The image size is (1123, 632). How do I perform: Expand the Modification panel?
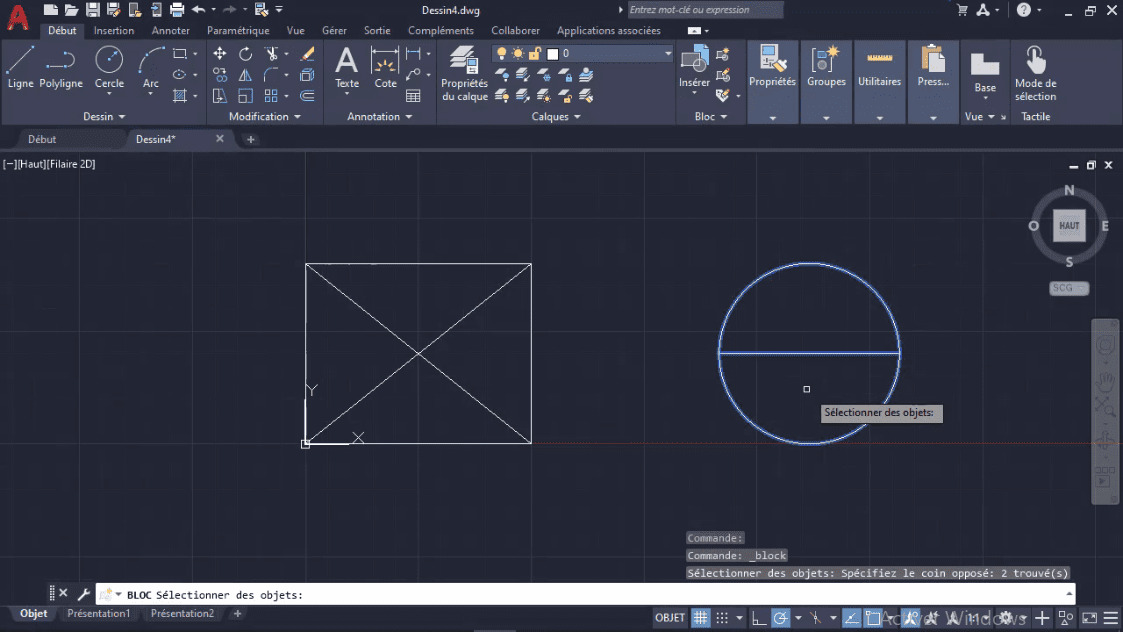click(x=264, y=116)
